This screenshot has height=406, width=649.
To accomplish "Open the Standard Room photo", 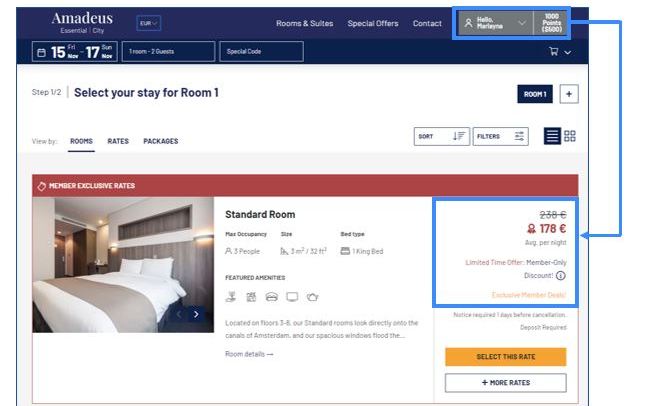I will [x=123, y=265].
